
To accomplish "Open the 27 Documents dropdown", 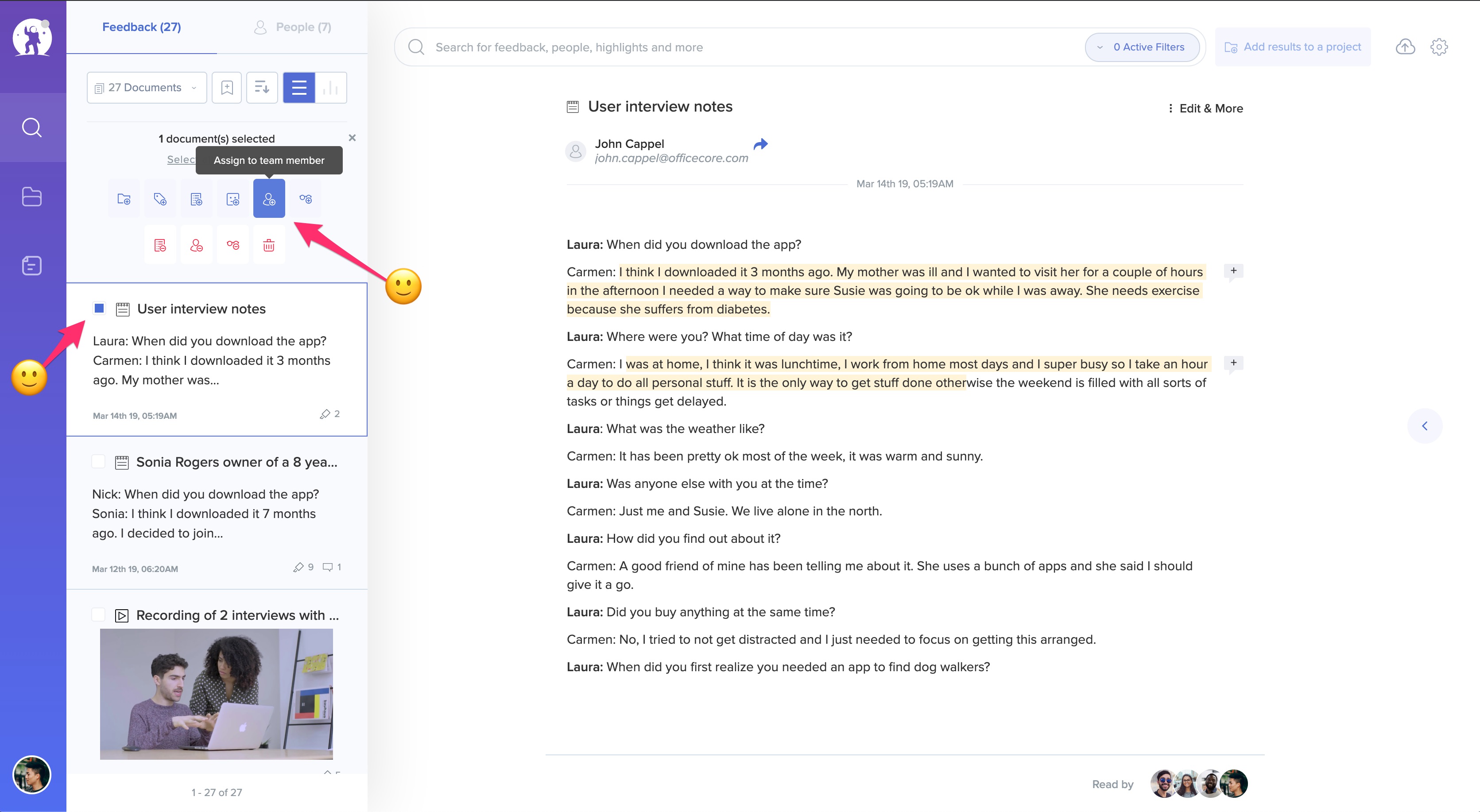I will tap(147, 88).
